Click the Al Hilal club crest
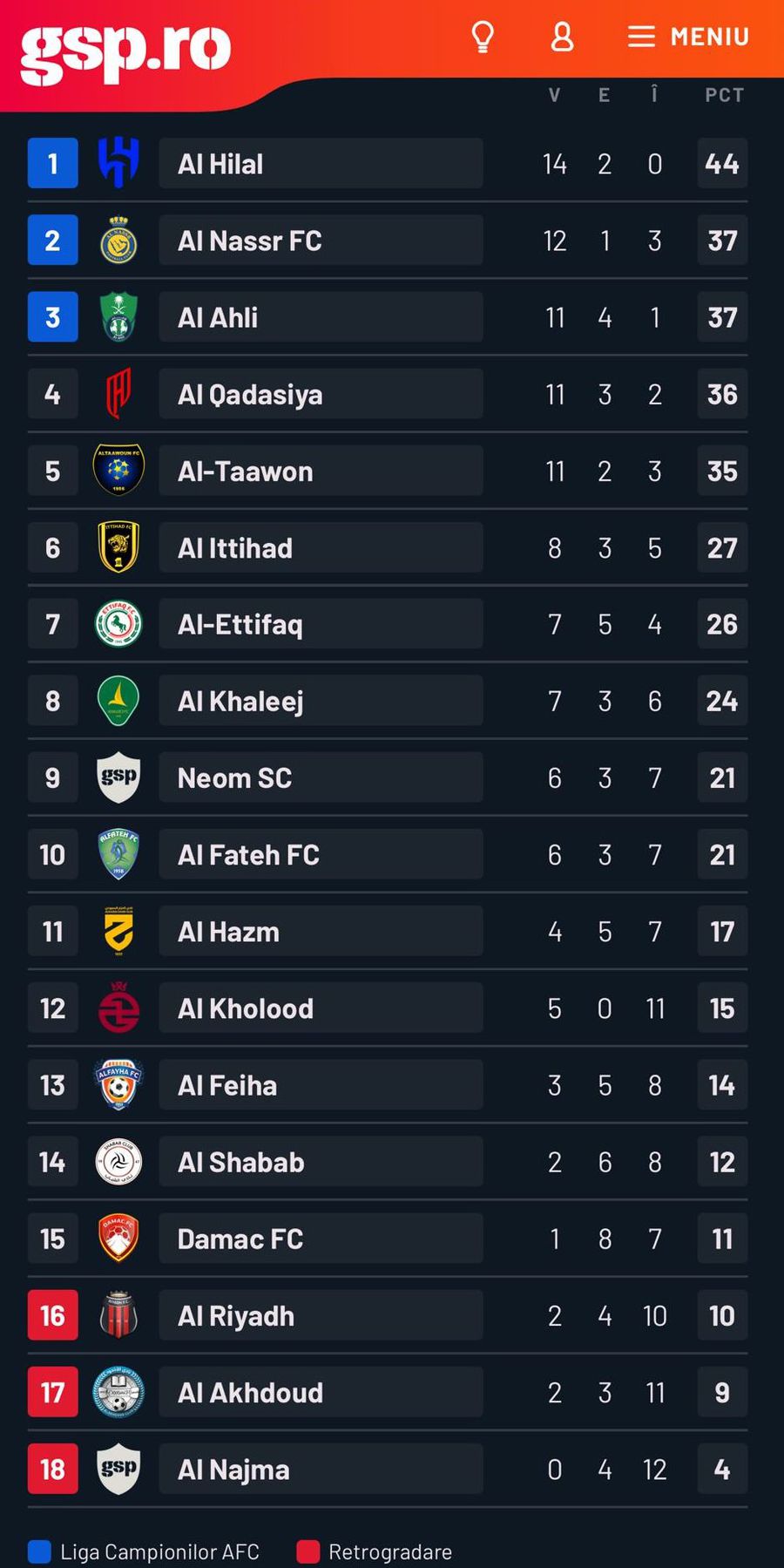This screenshot has width=784, height=1568. point(118,163)
